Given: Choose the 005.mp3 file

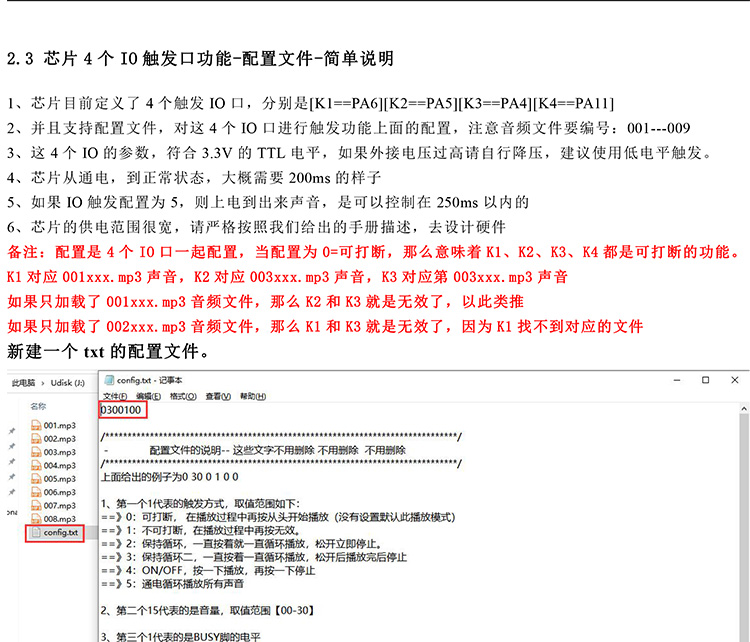Looking at the screenshot, I should click(59, 479).
